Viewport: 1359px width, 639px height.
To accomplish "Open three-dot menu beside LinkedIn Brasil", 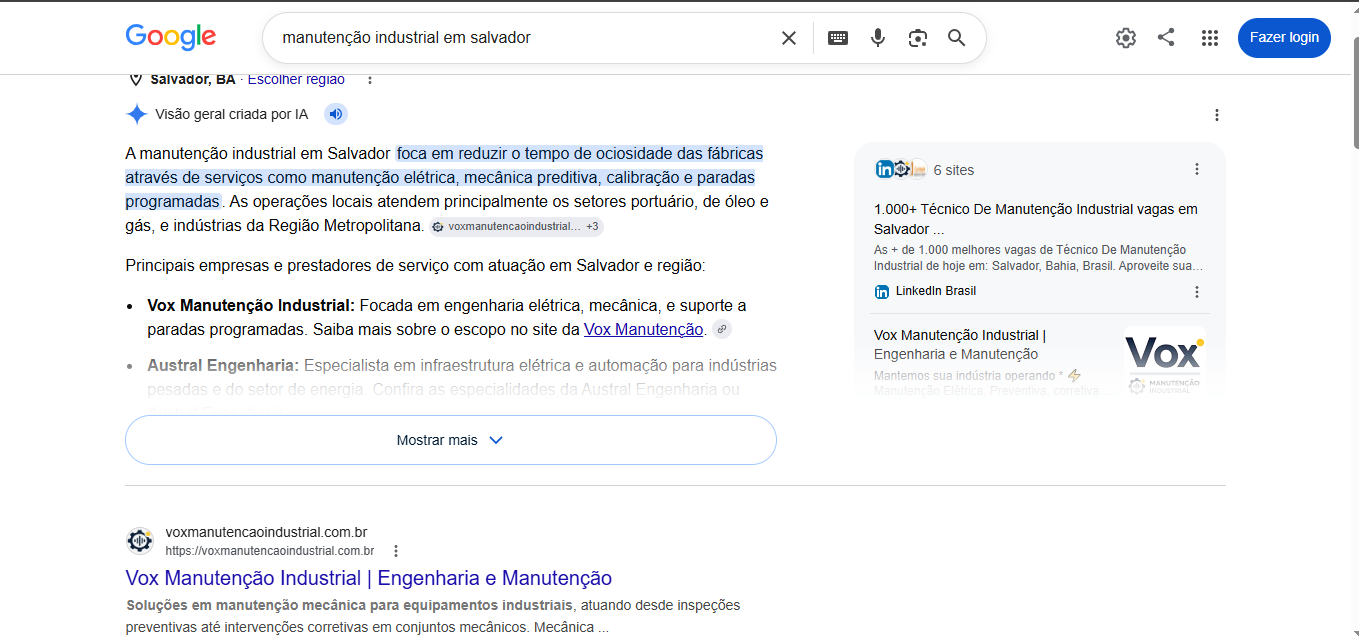I will (x=1197, y=292).
